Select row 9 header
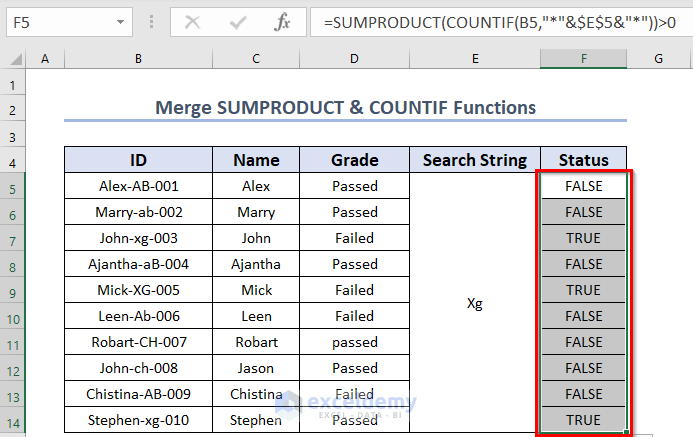Screen dimensions: 693x437 click(x=13, y=290)
